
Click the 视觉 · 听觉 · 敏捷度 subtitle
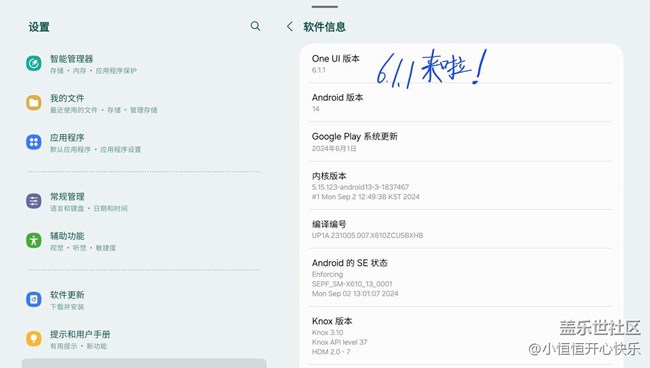[x=83, y=248]
